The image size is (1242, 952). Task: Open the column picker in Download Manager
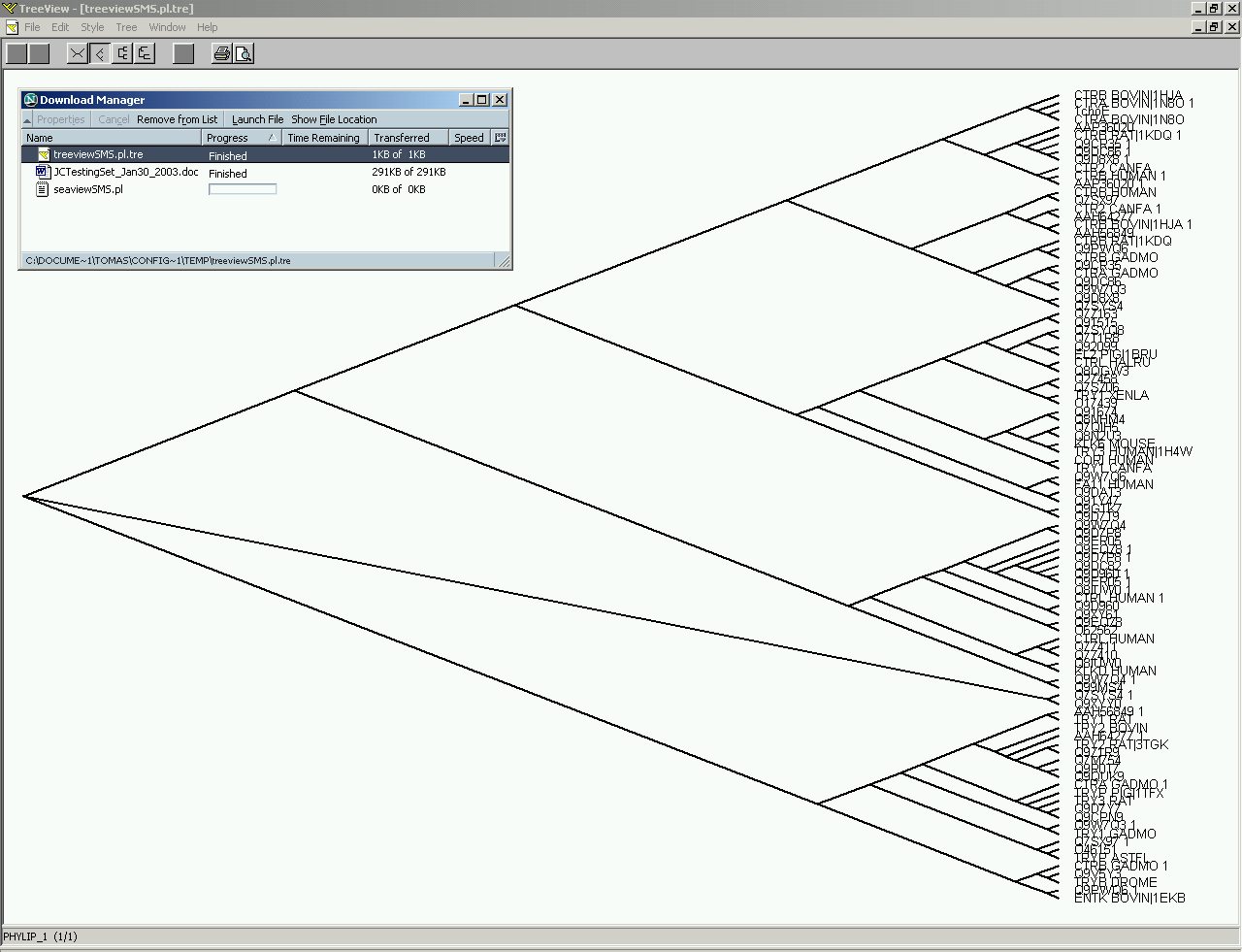(500, 138)
